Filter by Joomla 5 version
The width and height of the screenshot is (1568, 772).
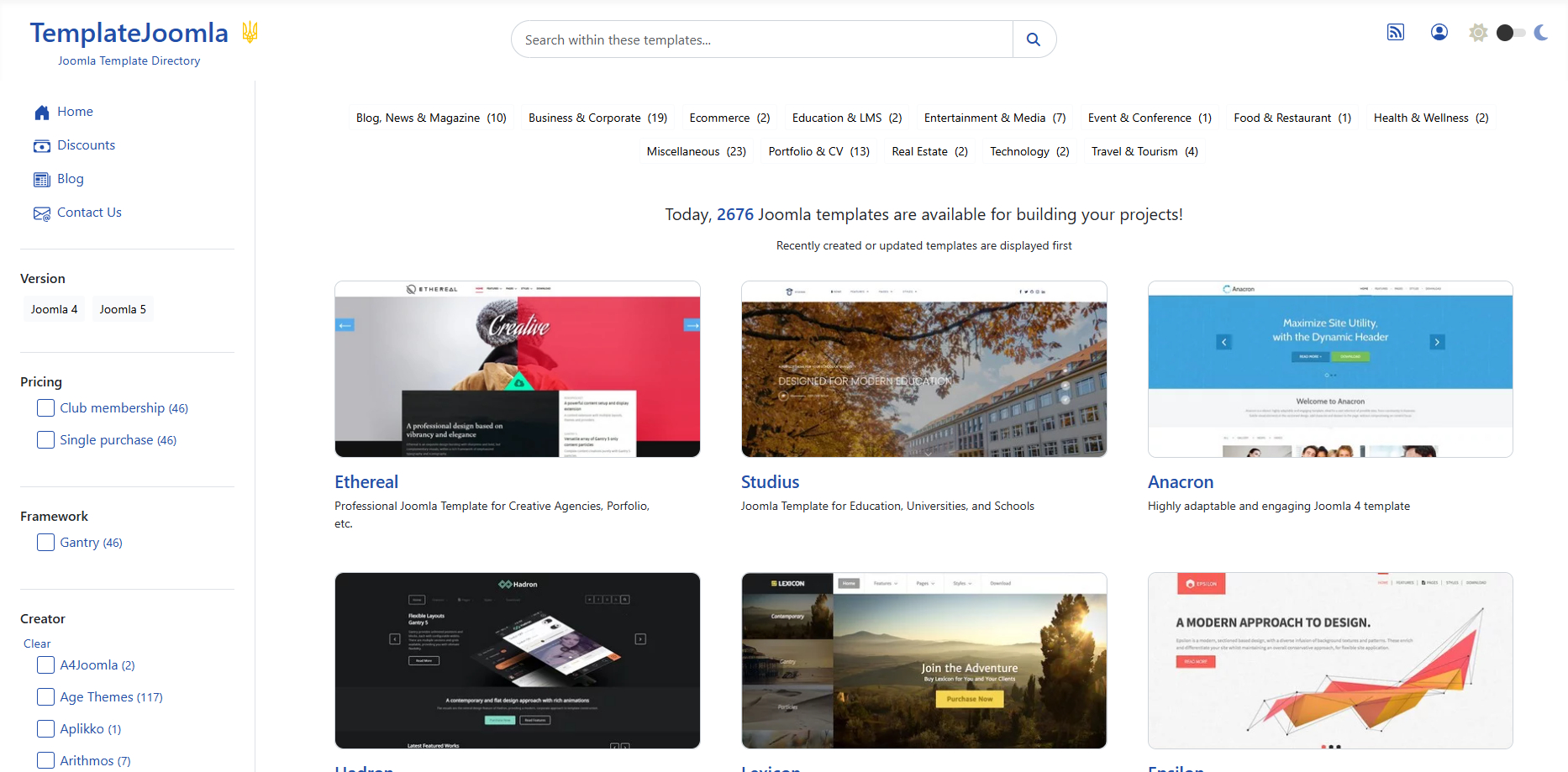(x=123, y=310)
